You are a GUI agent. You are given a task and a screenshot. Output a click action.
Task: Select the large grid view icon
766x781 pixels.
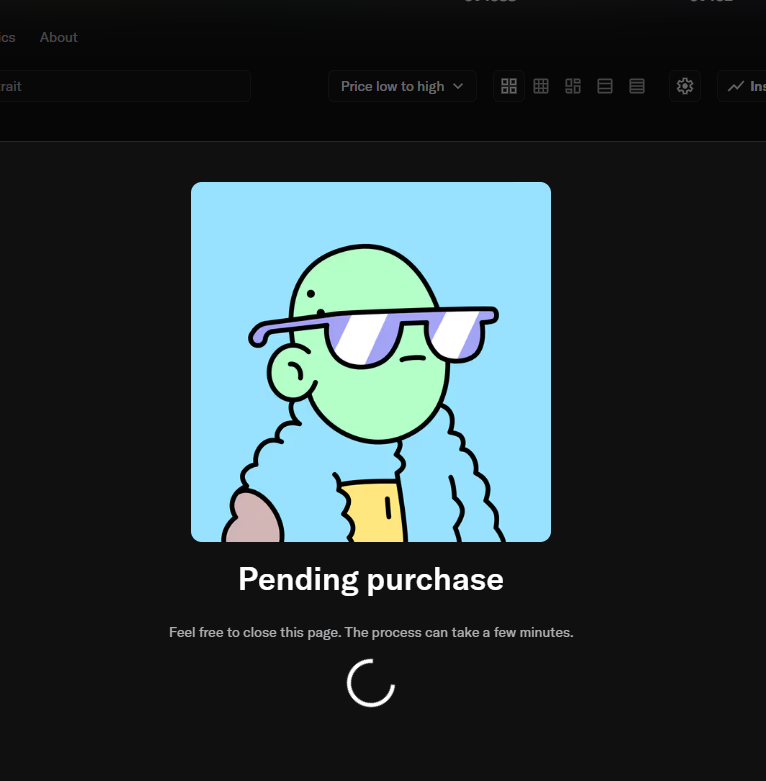coord(509,86)
